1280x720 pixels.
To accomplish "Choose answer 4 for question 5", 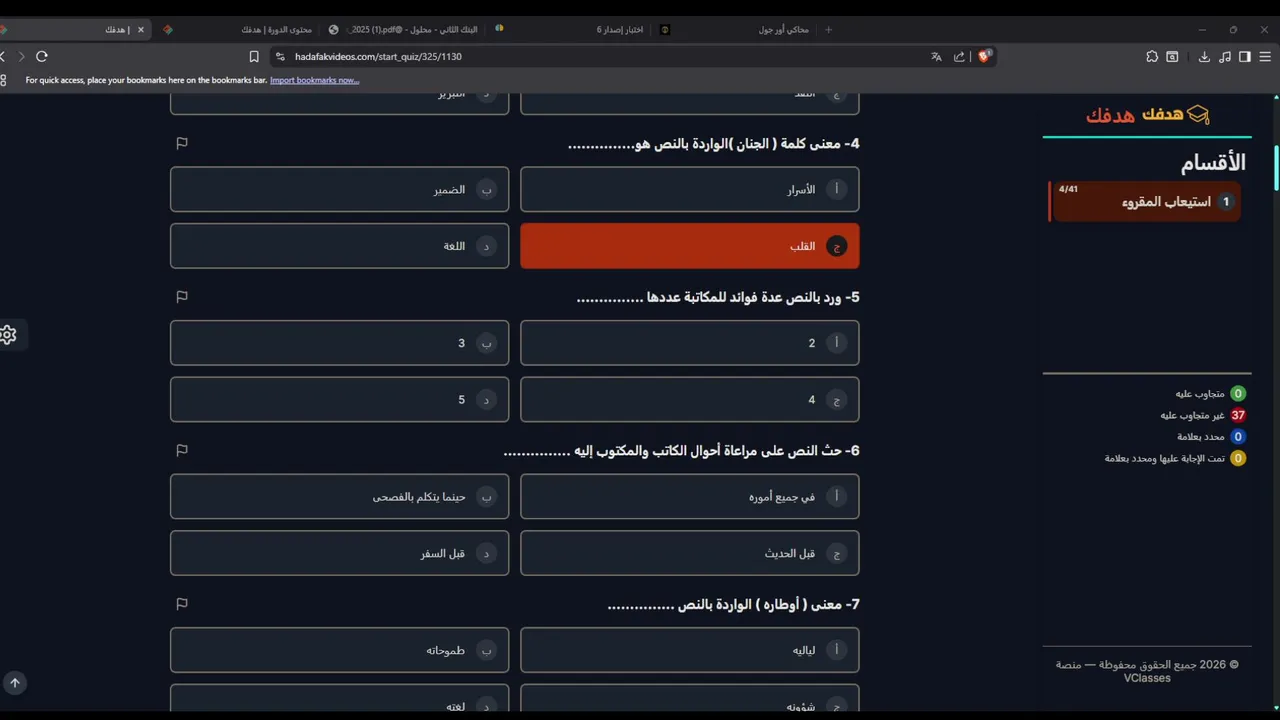I will [x=690, y=400].
